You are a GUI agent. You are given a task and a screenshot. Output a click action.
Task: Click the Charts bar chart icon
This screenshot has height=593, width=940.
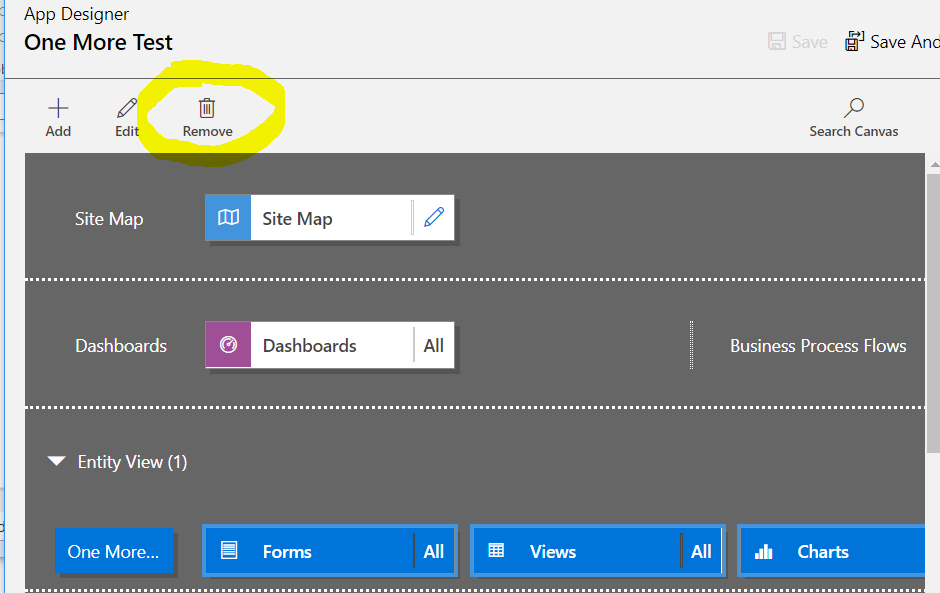click(763, 551)
